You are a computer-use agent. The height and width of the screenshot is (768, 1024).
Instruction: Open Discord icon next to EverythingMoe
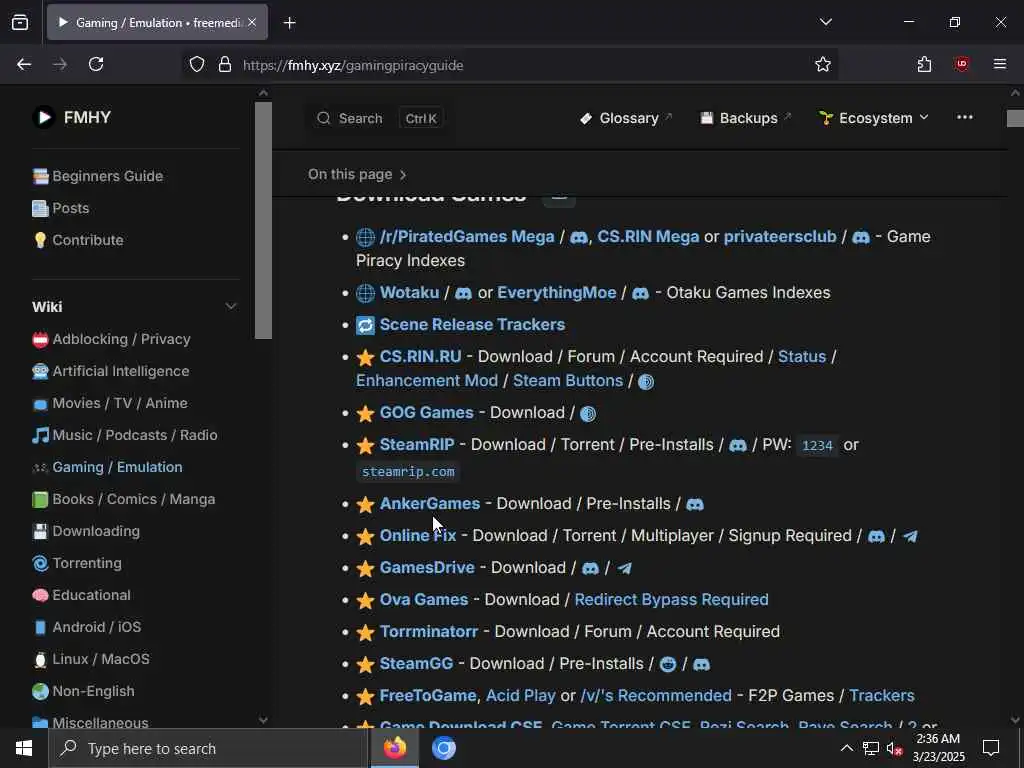(641, 293)
